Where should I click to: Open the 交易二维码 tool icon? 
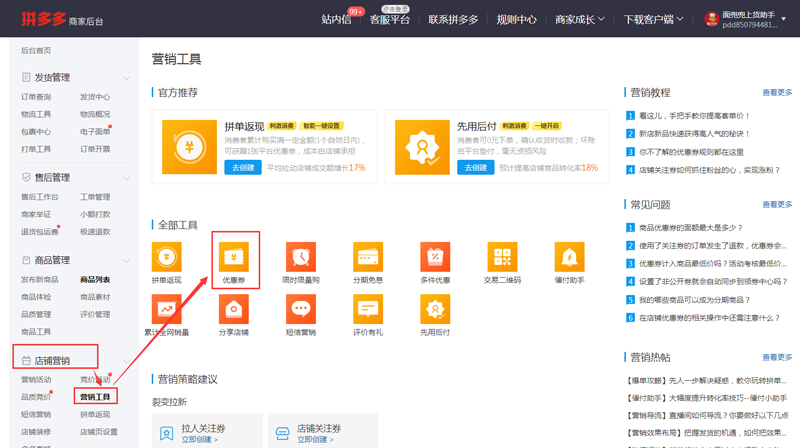502,257
